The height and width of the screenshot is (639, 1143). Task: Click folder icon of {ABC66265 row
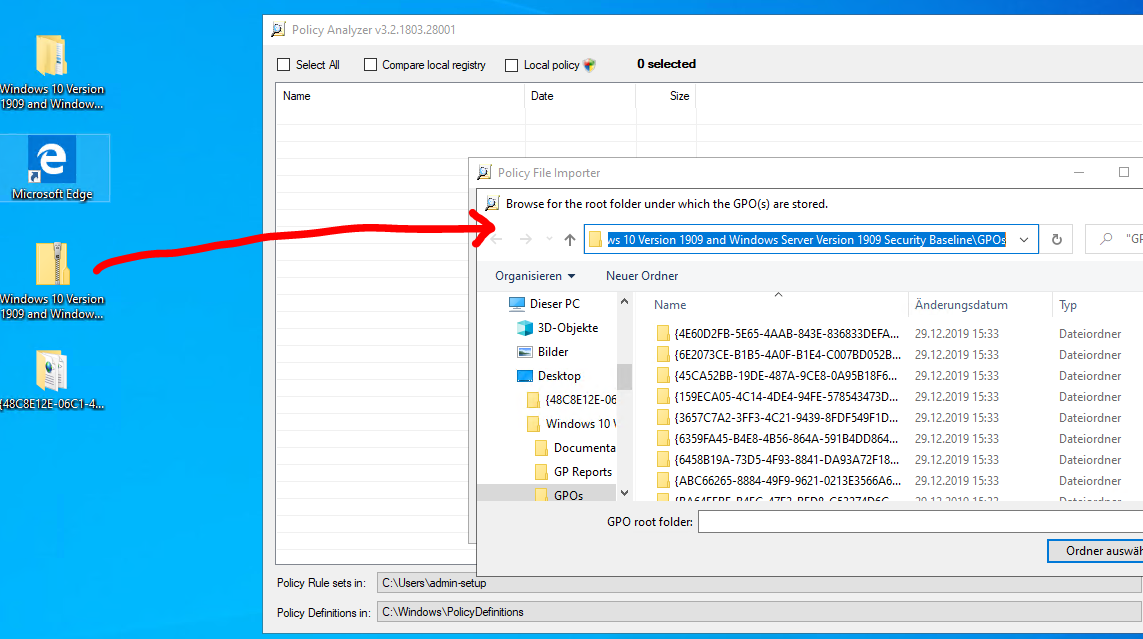pyautogui.click(x=663, y=481)
